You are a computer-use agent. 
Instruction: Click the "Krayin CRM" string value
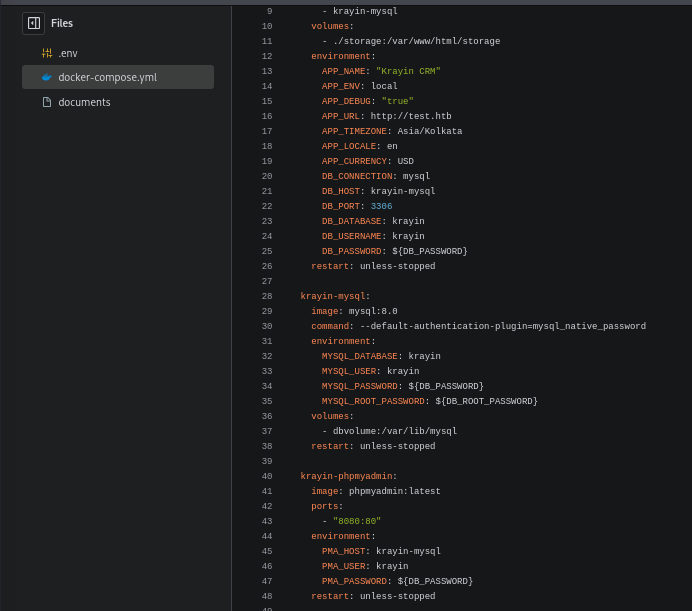(408, 71)
